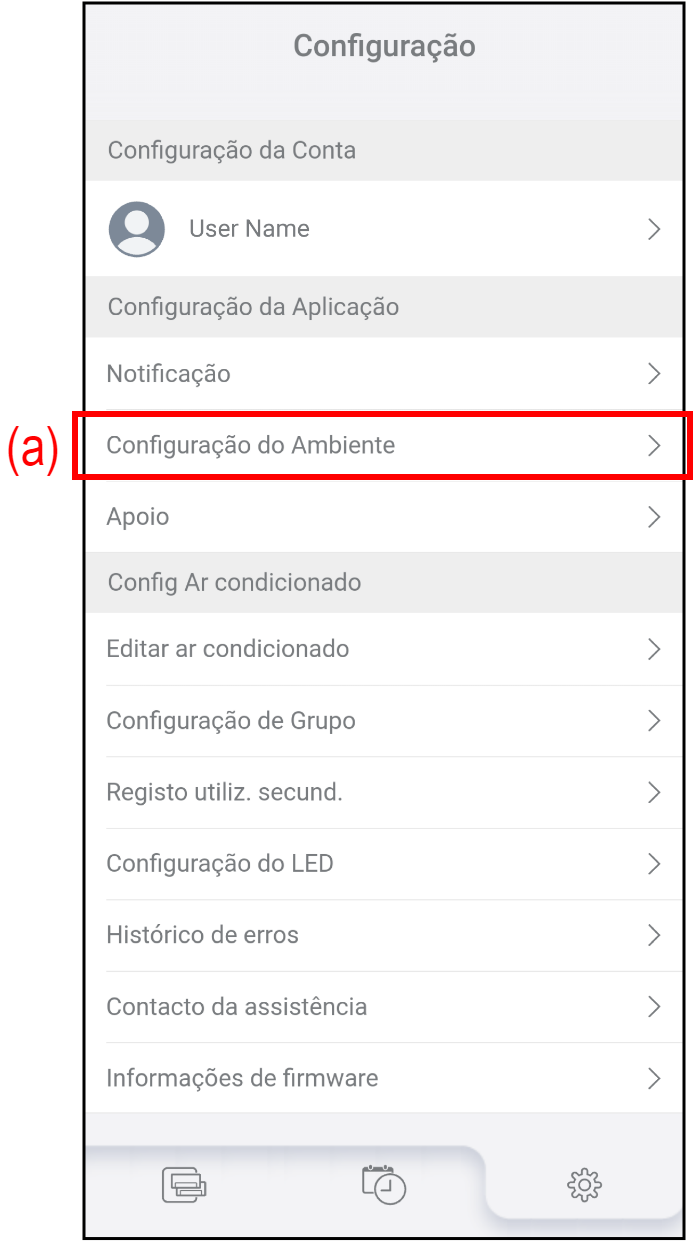Open Configuração de Grupo

231,721
